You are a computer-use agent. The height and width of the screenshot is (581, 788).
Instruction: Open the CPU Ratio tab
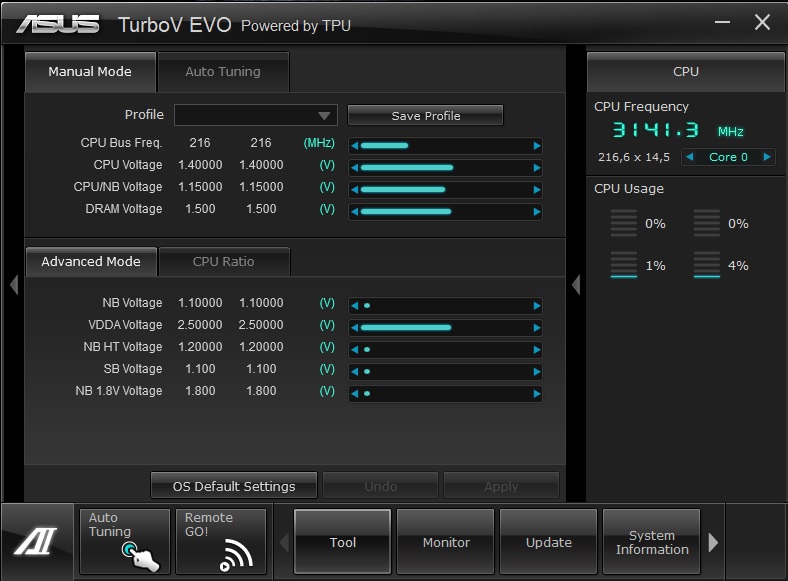[224, 262]
